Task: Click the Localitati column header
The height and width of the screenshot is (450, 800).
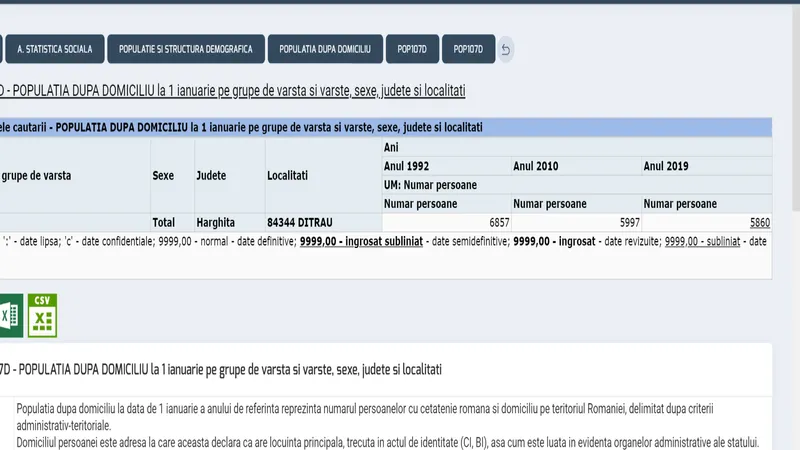Action: [288, 175]
